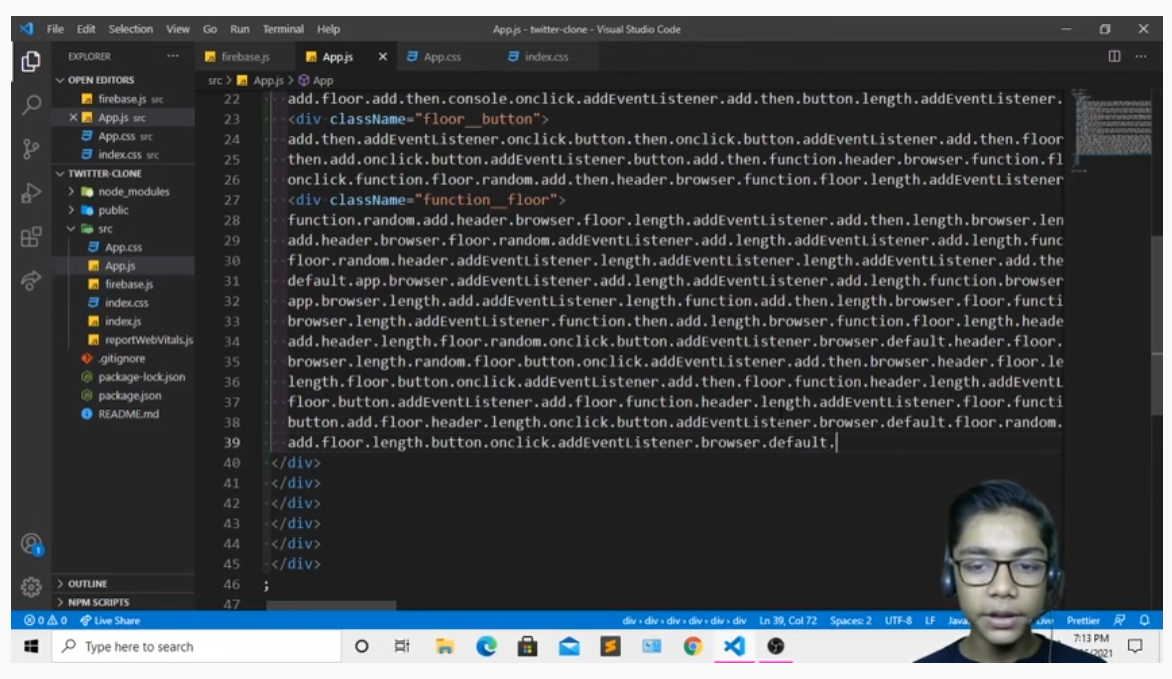Open the Explorer view in the activity bar

[31, 61]
